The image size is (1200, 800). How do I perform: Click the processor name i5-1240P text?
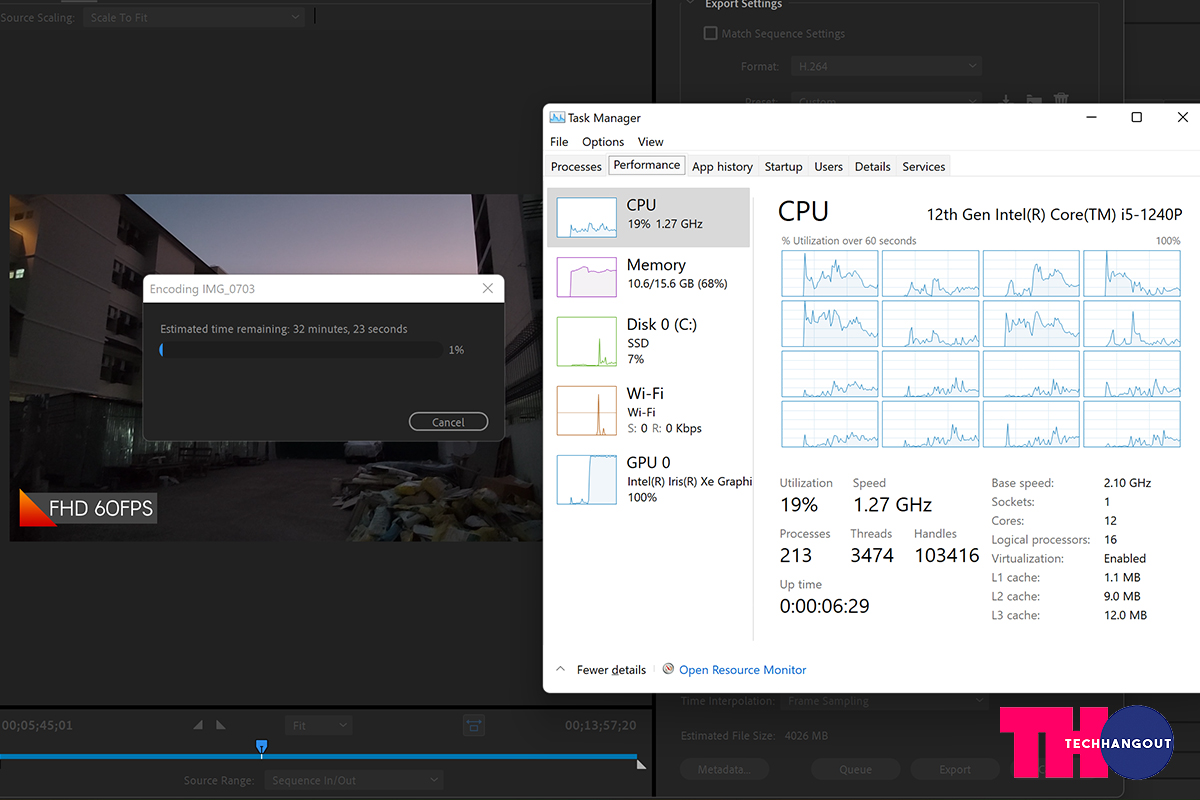(x=1054, y=214)
